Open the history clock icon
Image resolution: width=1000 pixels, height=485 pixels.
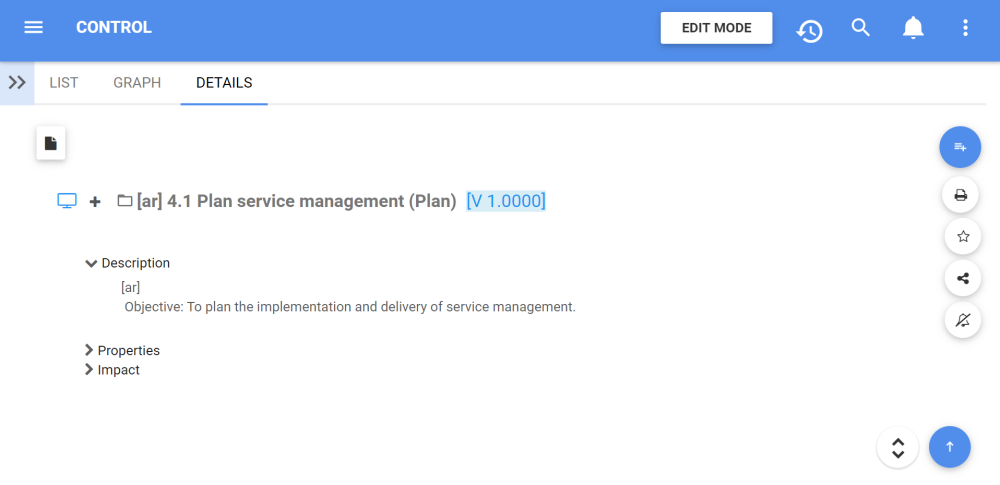point(809,29)
